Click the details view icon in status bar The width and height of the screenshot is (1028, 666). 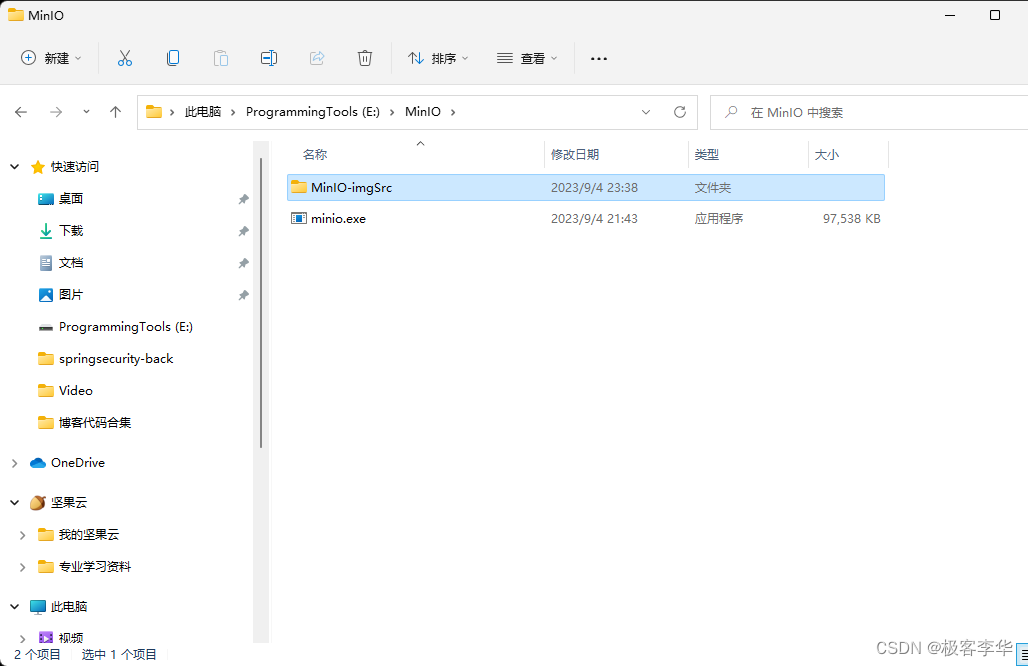pos(1023,654)
